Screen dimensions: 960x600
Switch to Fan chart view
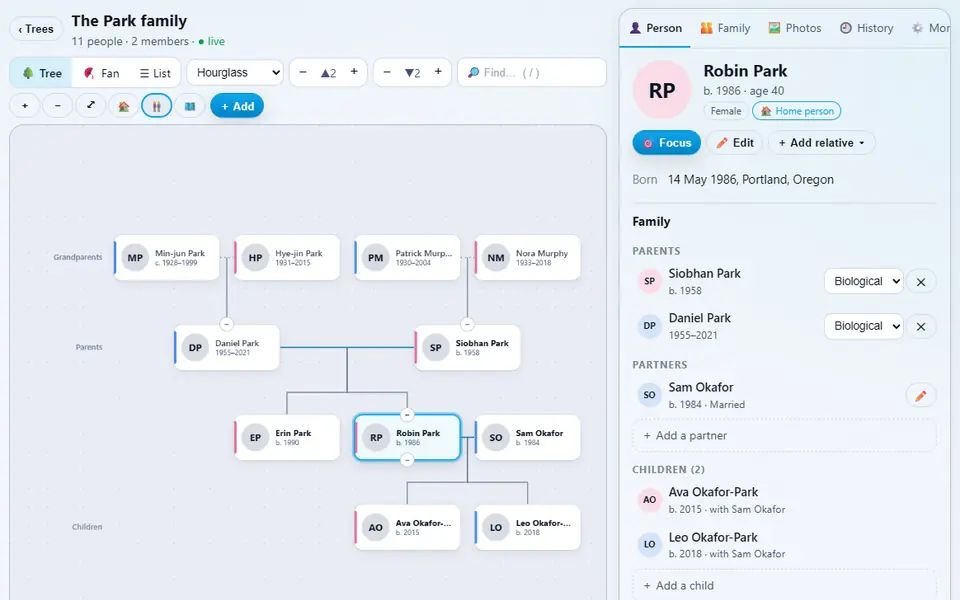tap(102, 73)
